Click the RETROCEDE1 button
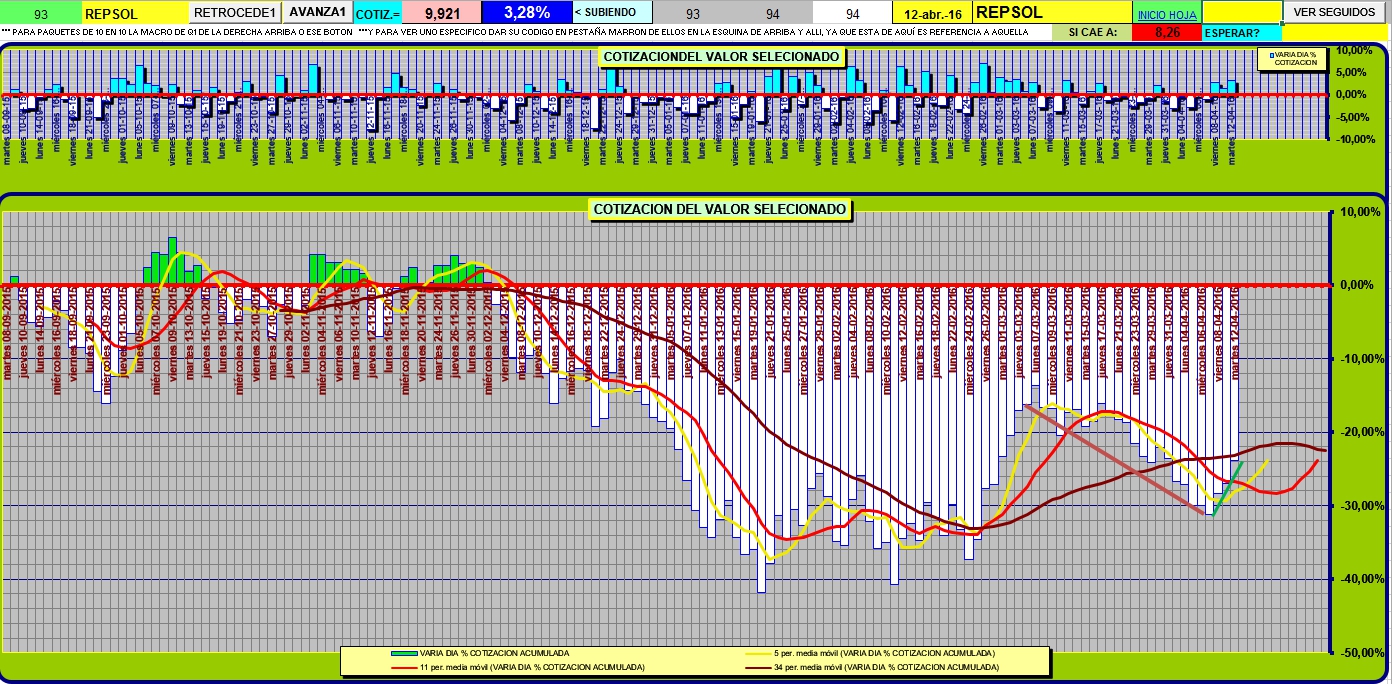1392x684 pixels. tap(235, 13)
